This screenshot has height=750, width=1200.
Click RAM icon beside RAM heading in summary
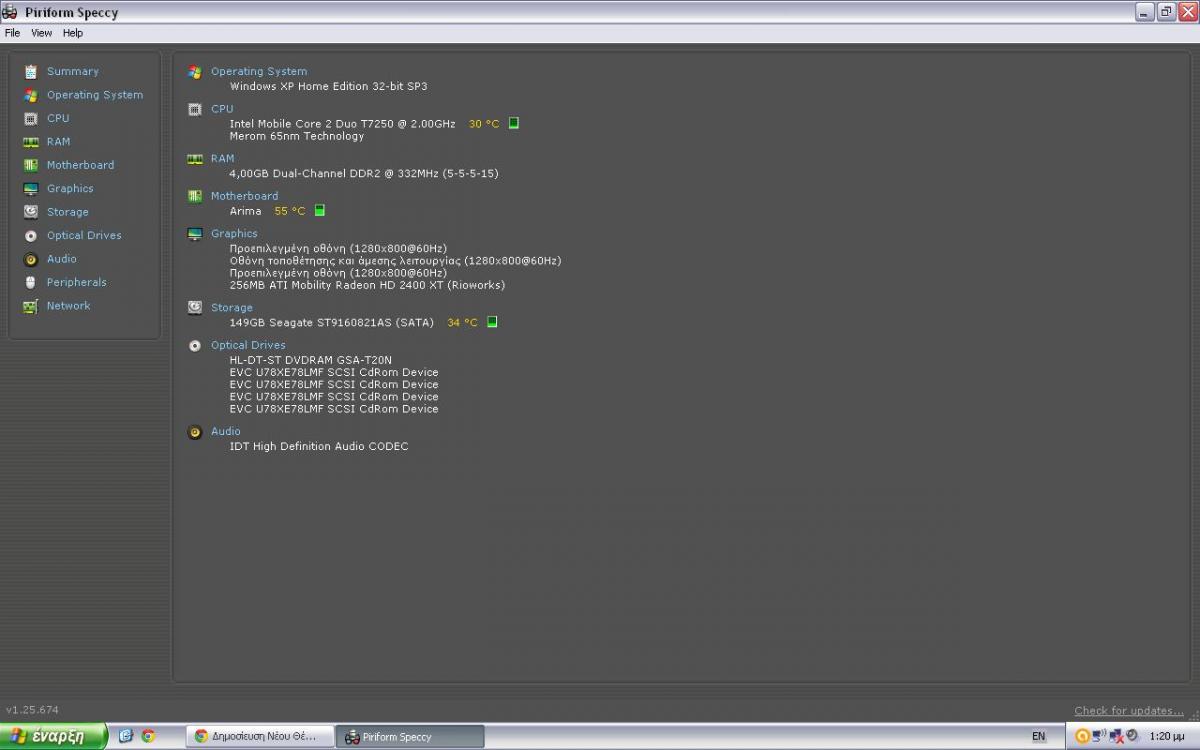click(x=195, y=159)
